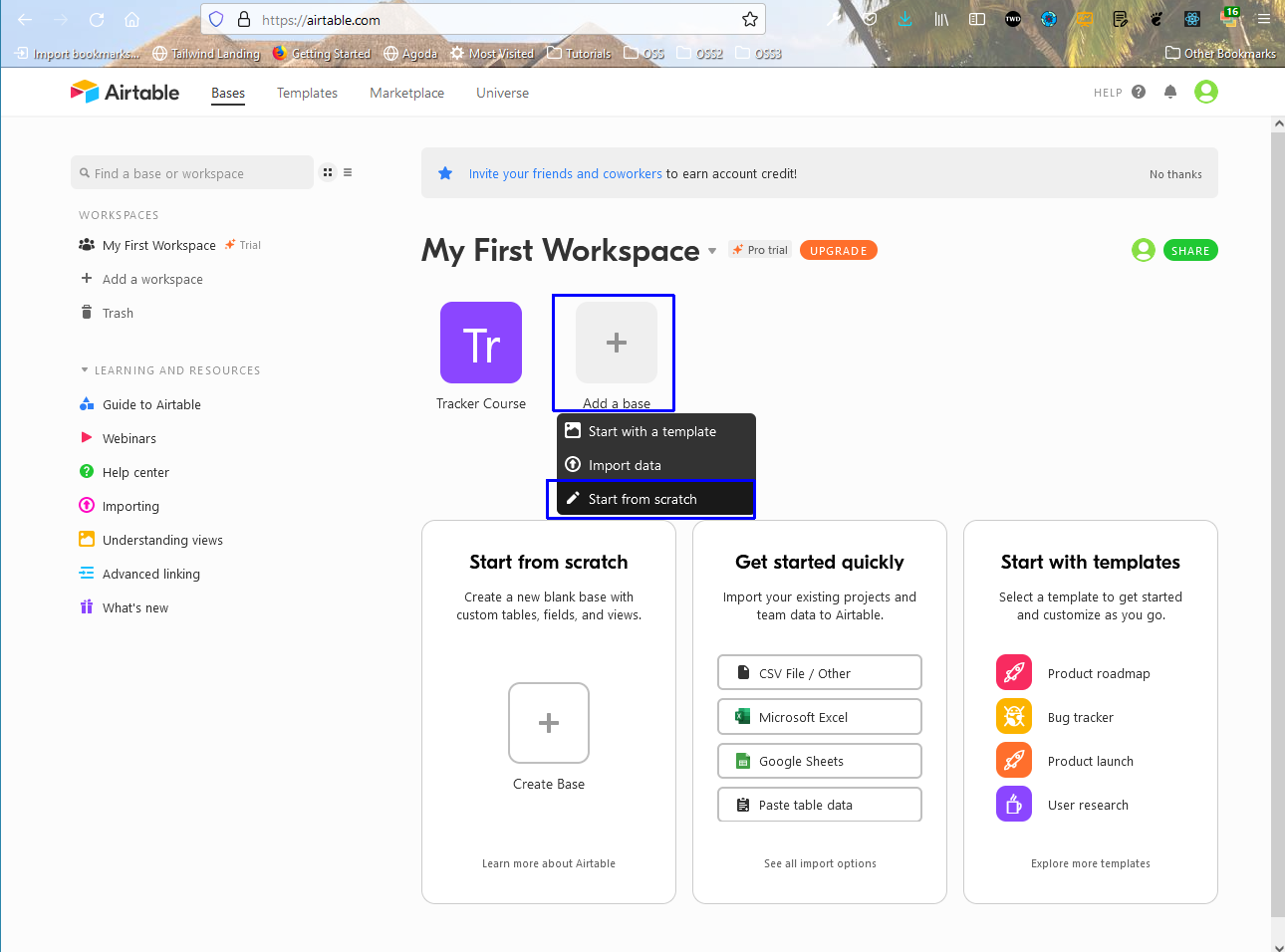Click the Add a base plus tile

(x=617, y=343)
